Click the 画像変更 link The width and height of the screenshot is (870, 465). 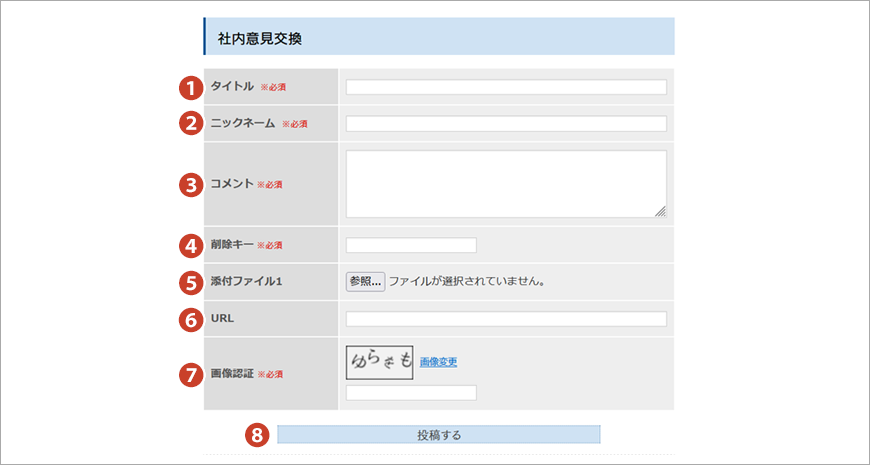(438, 362)
